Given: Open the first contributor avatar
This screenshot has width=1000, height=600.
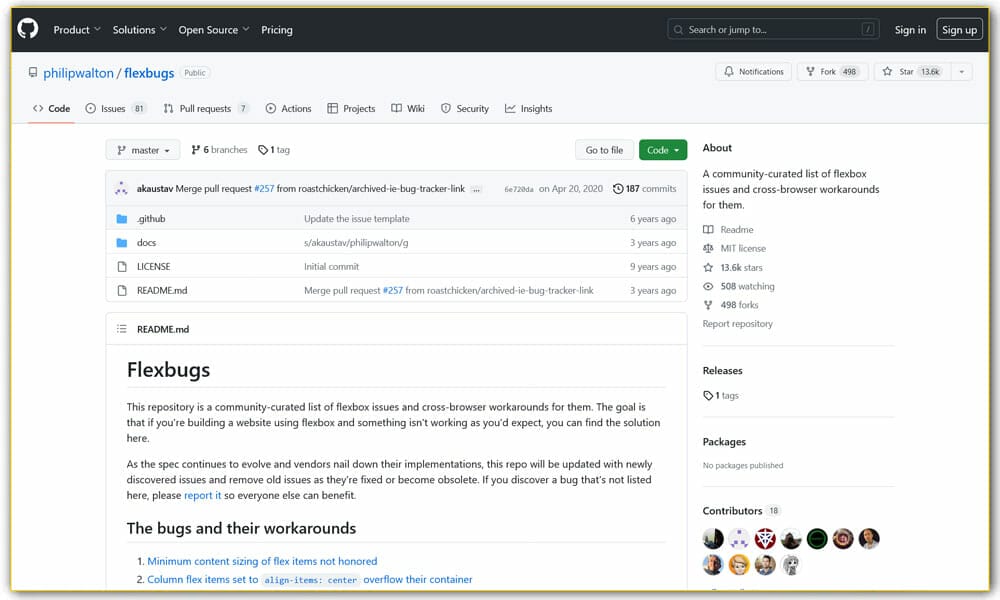Looking at the screenshot, I should 713,539.
